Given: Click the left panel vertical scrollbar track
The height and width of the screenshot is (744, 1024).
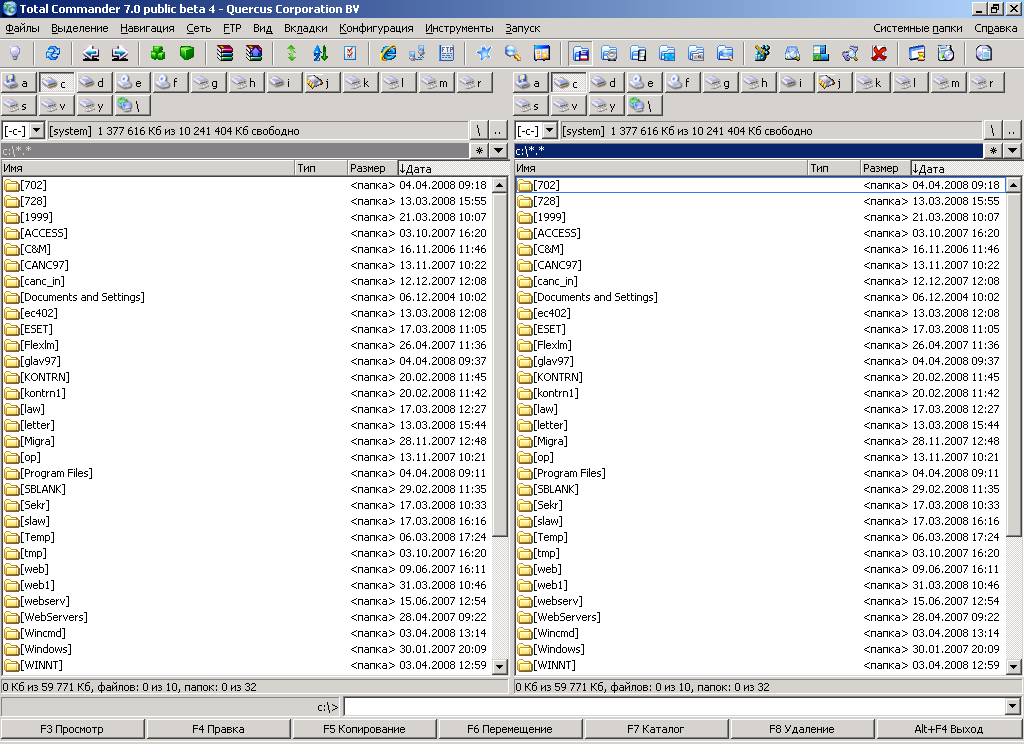Looking at the screenshot, I should click(500, 600).
